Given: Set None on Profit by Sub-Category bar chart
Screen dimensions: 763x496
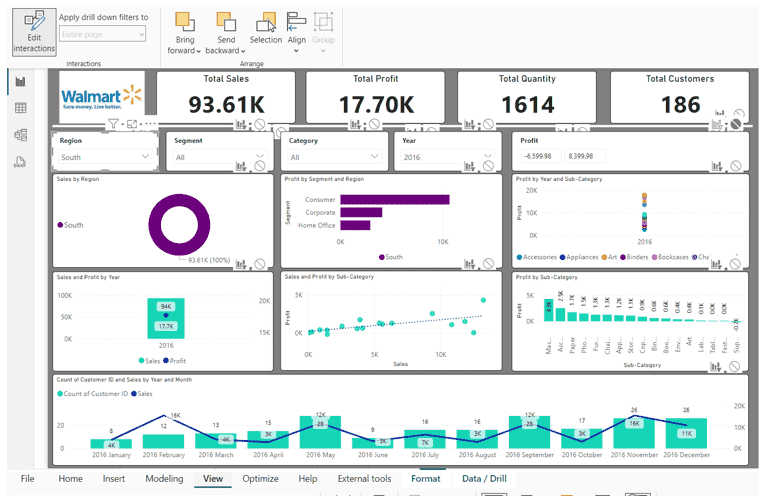Looking at the screenshot, I should [735, 367].
